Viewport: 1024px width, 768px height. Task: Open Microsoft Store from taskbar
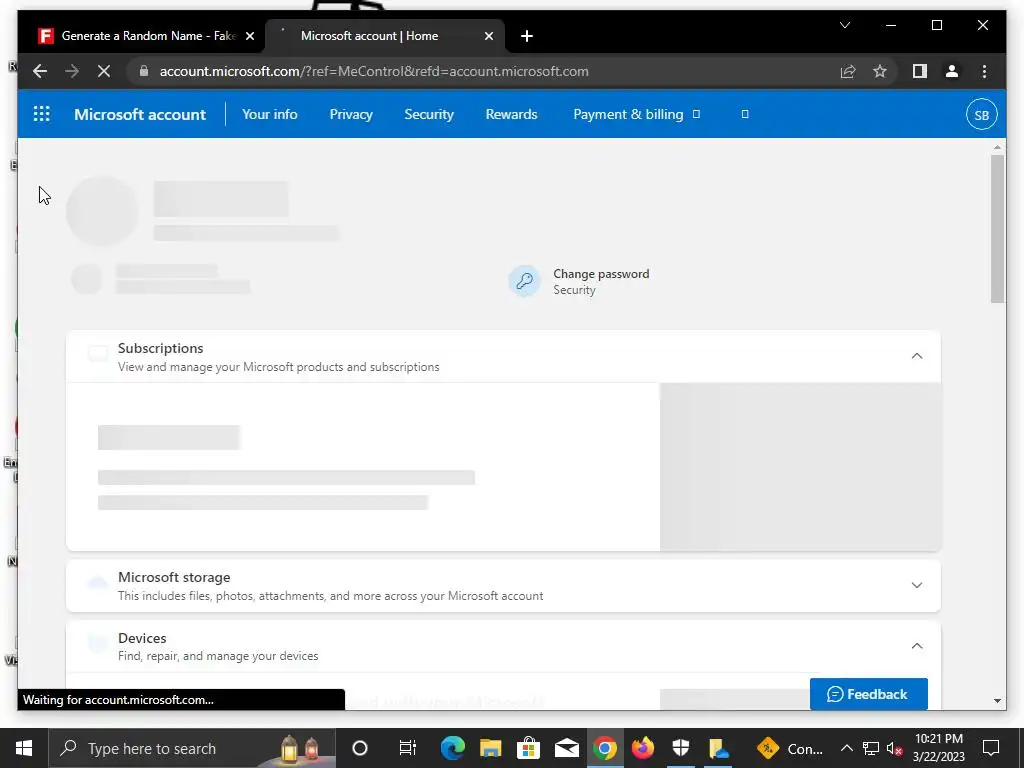point(528,748)
